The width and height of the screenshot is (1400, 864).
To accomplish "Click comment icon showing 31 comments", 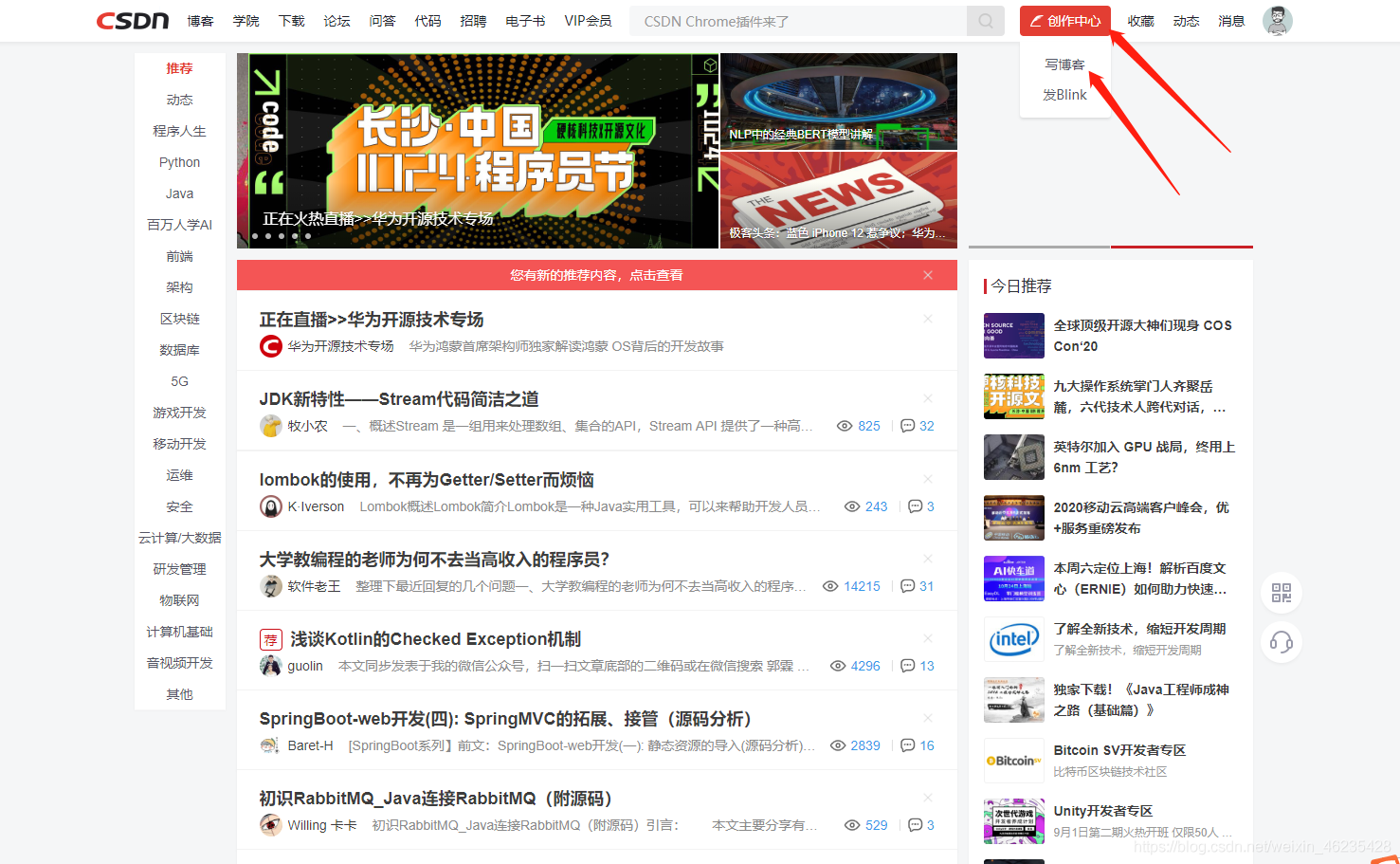I will [907, 586].
